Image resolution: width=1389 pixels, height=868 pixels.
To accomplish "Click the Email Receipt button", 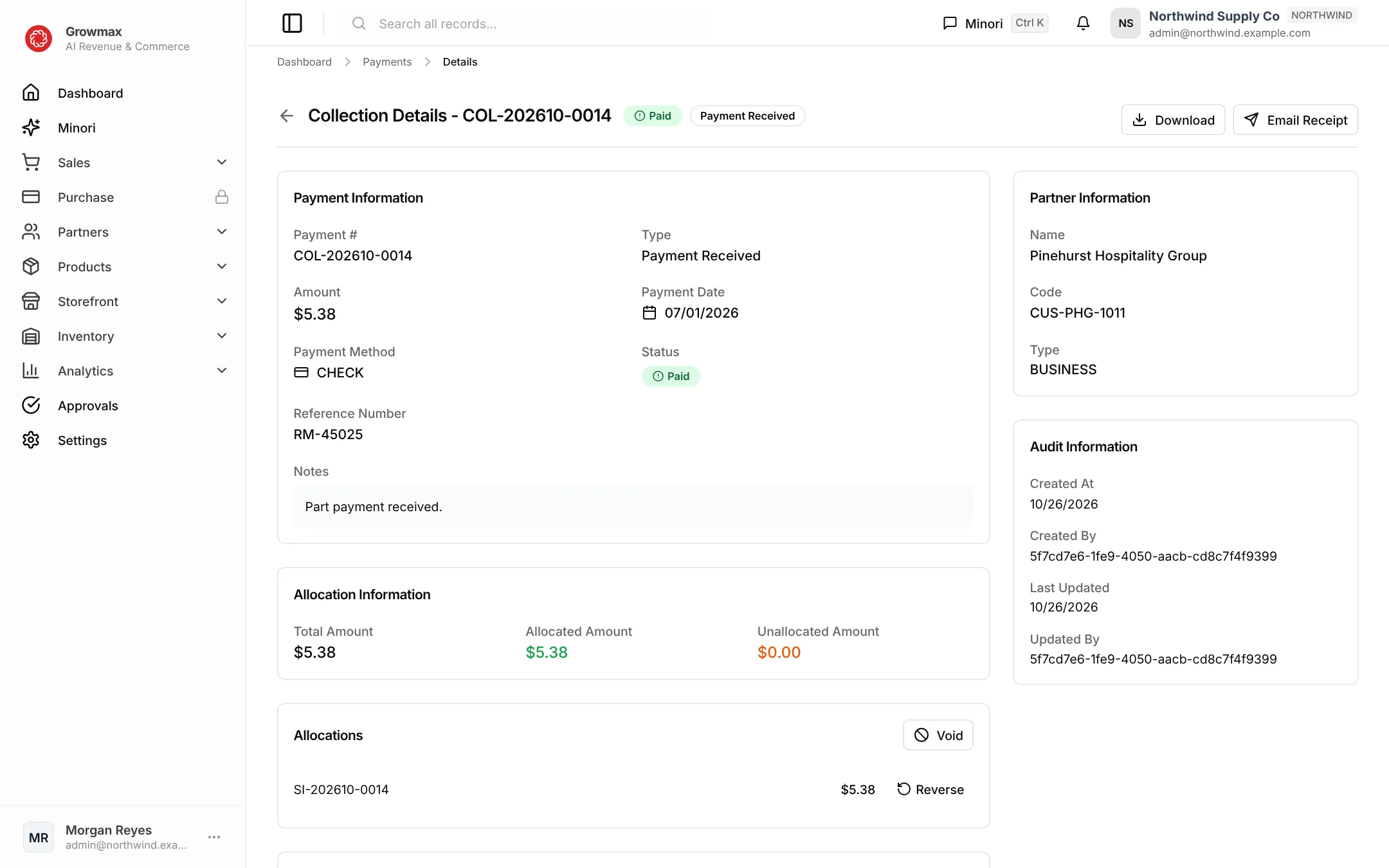I will click(1295, 120).
